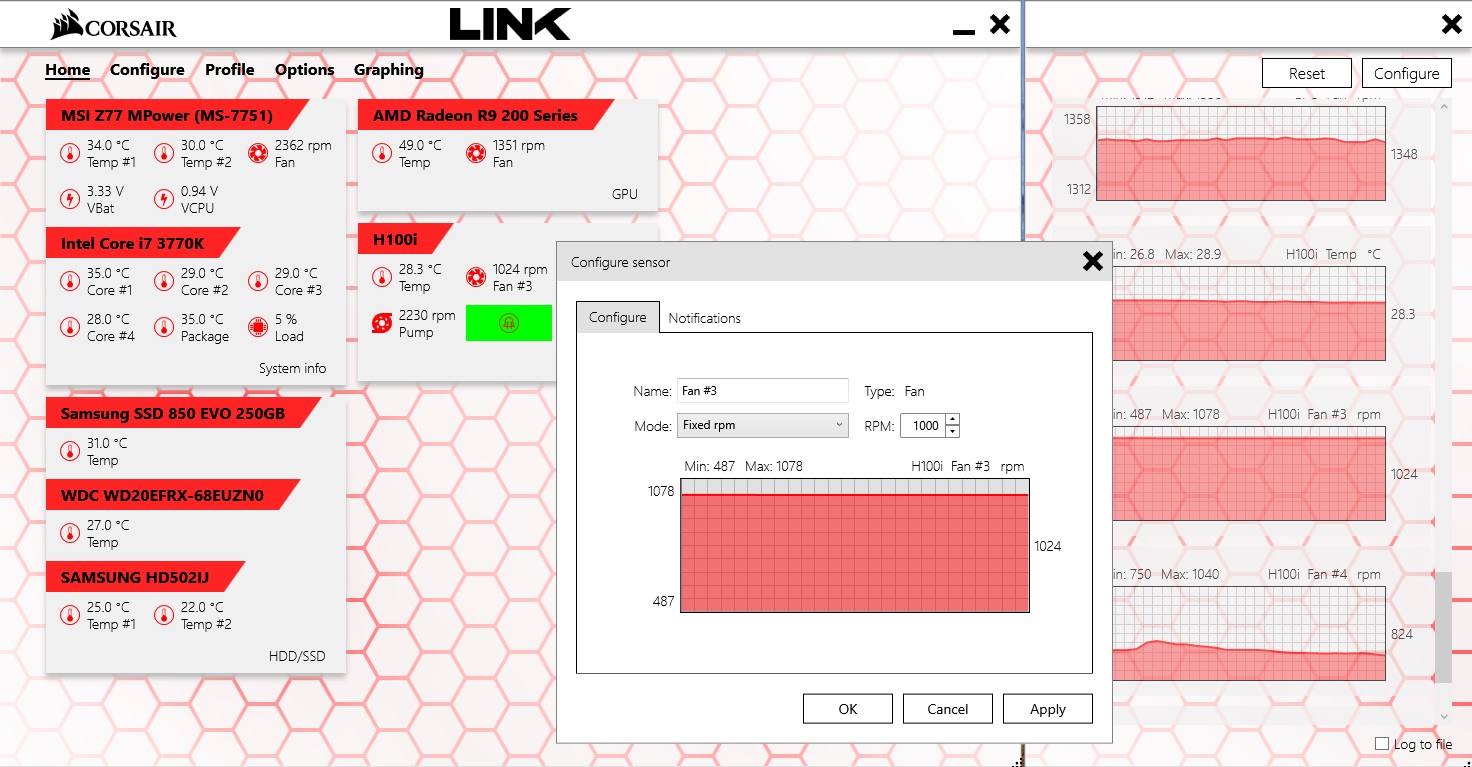Select the Core #3 temperature icon
The height and width of the screenshot is (767, 1472).
pos(258,281)
